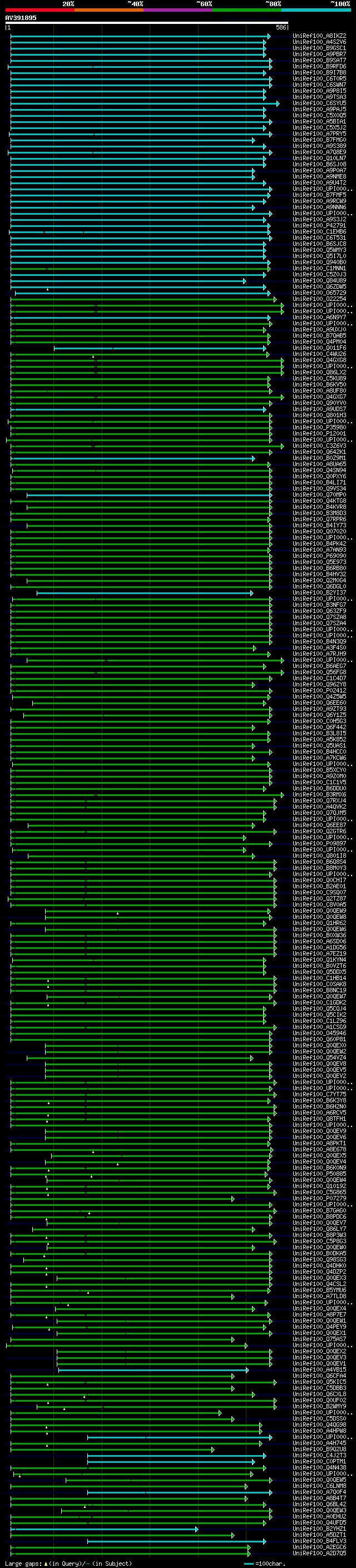Select hit label UniRef100_B4LI71

point(319,483)
